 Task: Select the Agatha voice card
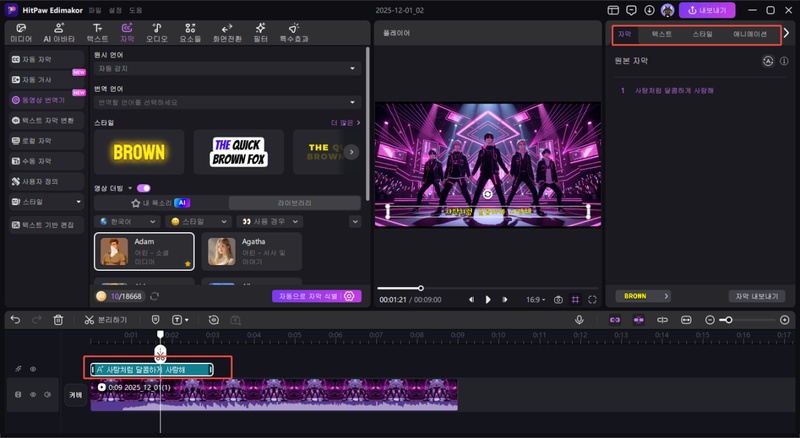pyautogui.click(x=252, y=251)
